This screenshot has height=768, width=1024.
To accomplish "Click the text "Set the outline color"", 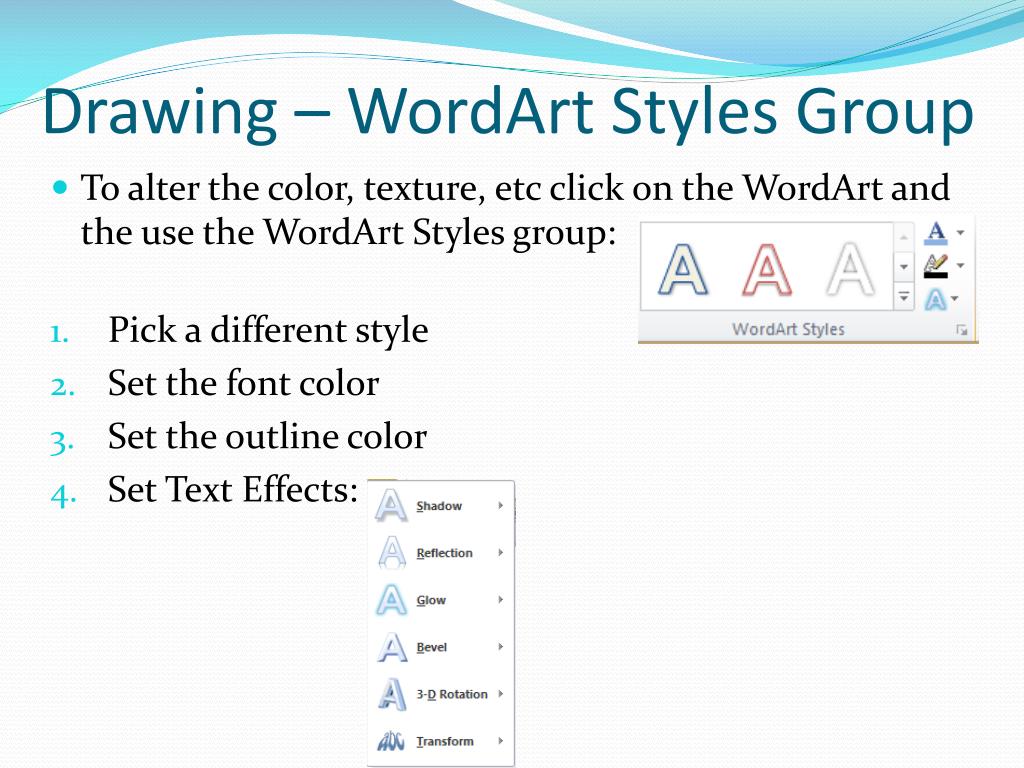I will click(267, 437).
